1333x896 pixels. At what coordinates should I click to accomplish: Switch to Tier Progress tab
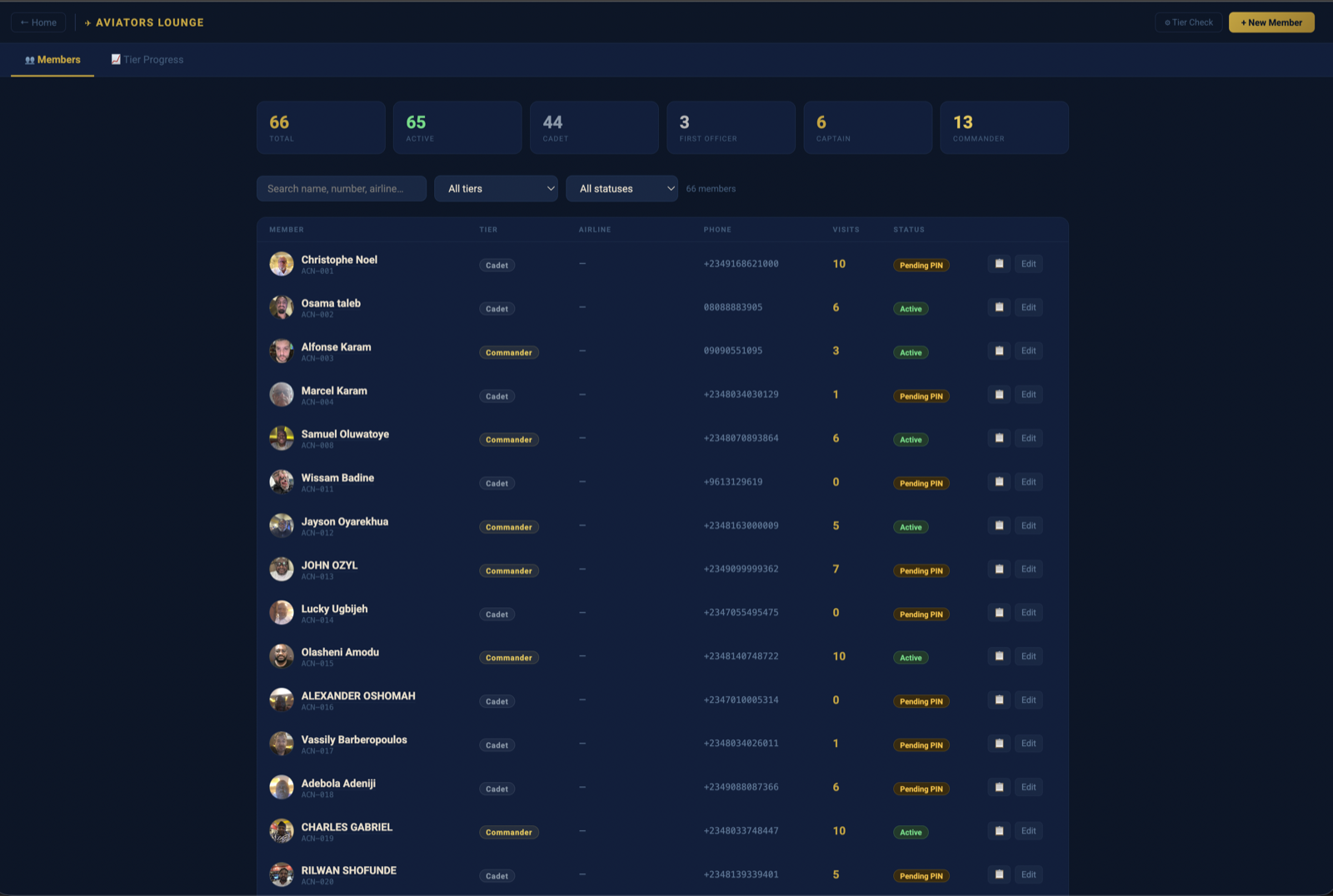pyautogui.click(x=147, y=60)
